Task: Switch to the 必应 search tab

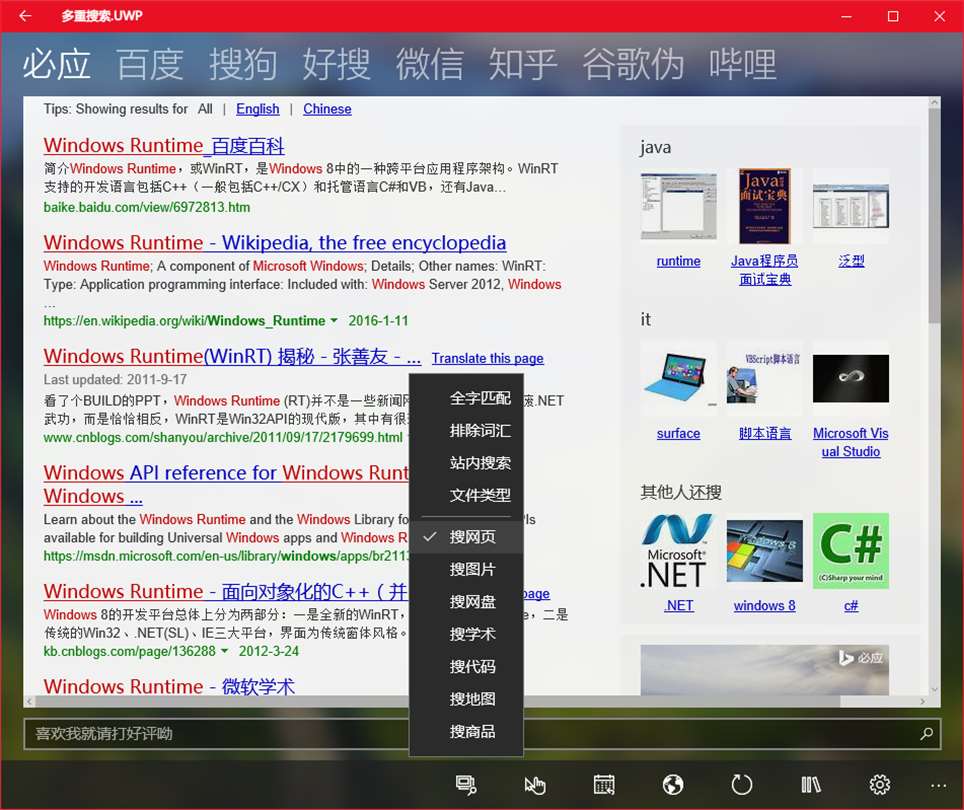Action: tap(57, 64)
